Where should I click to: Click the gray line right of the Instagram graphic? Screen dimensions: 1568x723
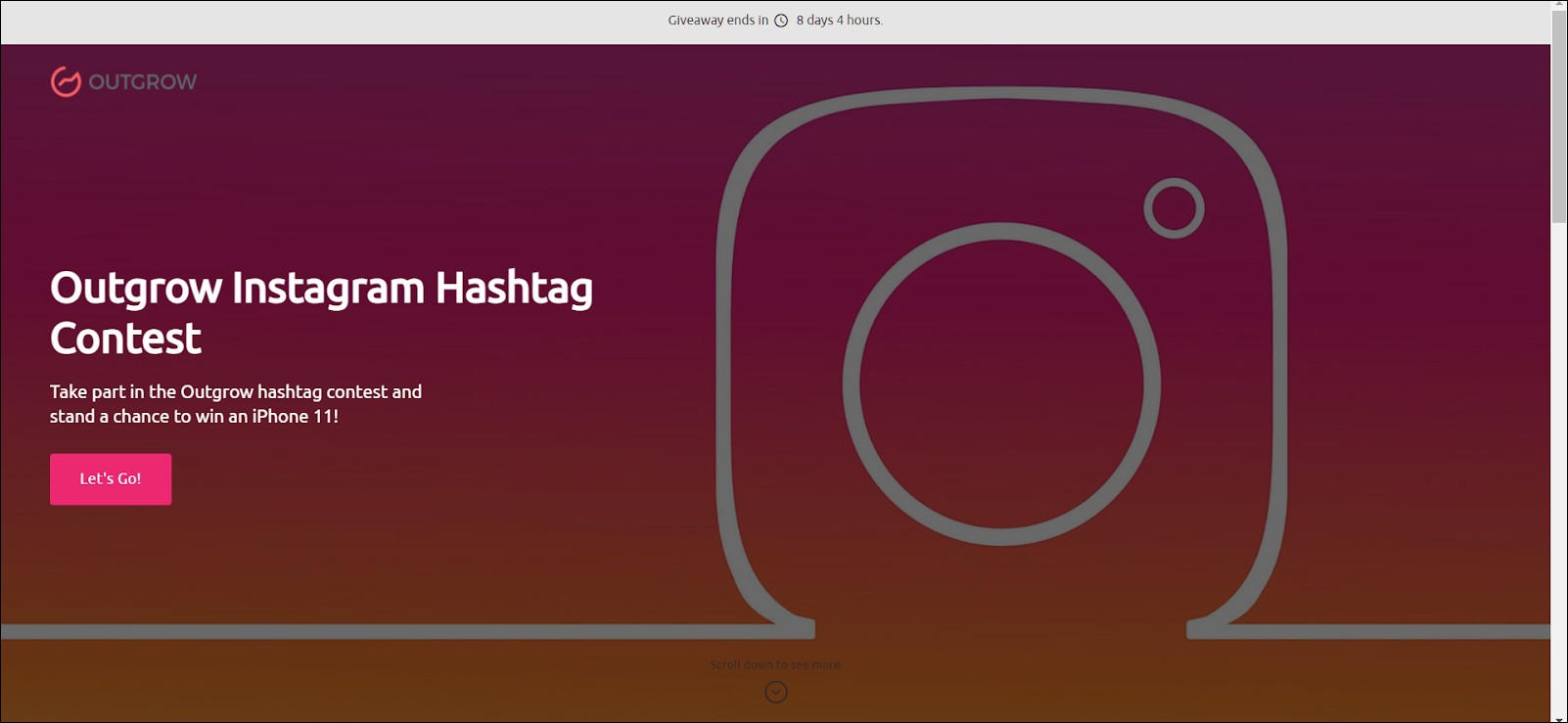point(1370,632)
